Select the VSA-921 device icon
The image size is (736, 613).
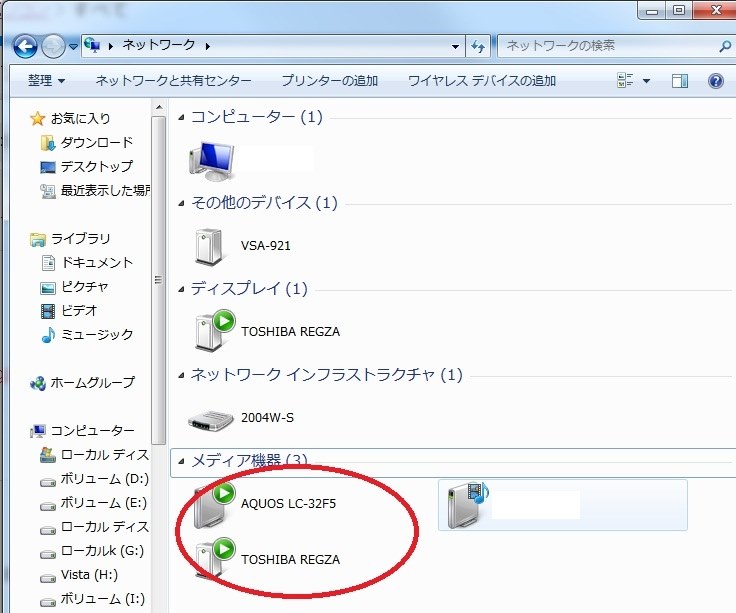(209, 246)
